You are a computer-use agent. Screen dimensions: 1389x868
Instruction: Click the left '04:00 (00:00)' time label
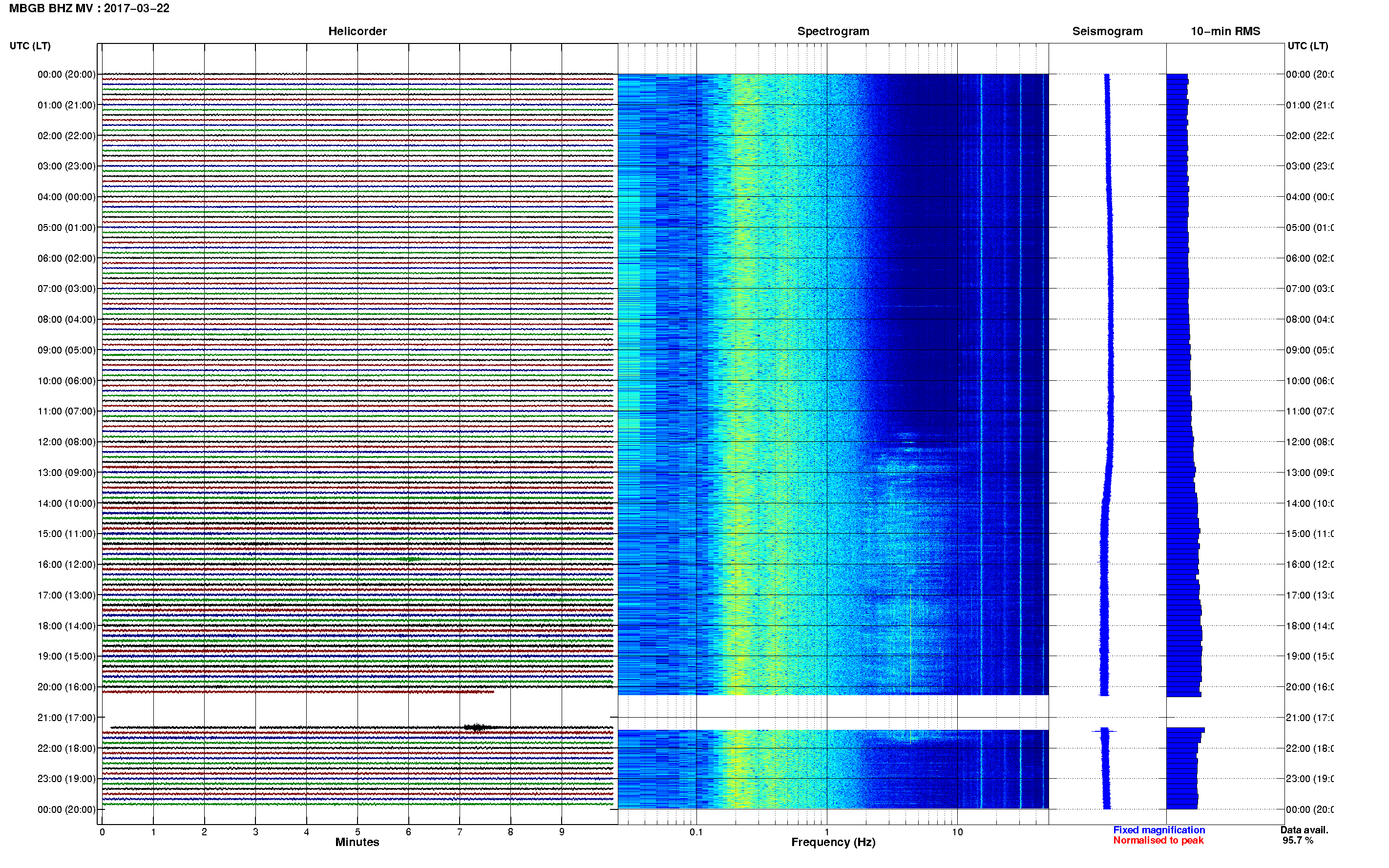[x=66, y=197]
